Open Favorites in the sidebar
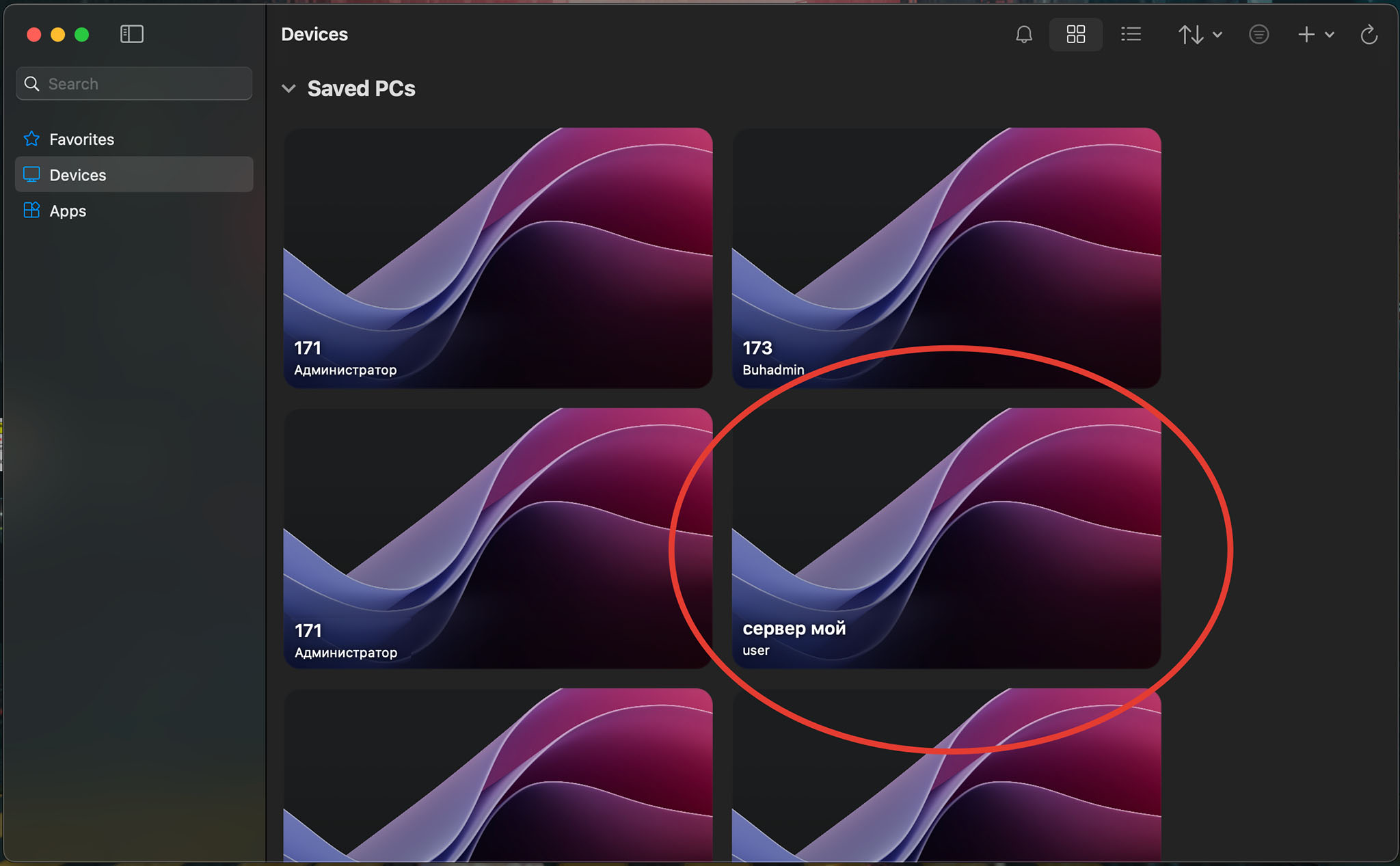This screenshot has width=1400, height=866. click(134, 139)
